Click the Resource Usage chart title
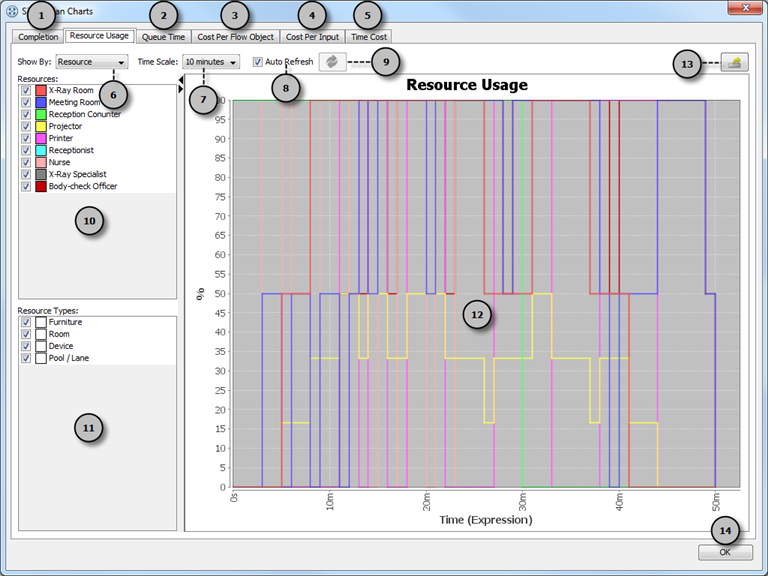Screen dimensions: 768x576 467,85
